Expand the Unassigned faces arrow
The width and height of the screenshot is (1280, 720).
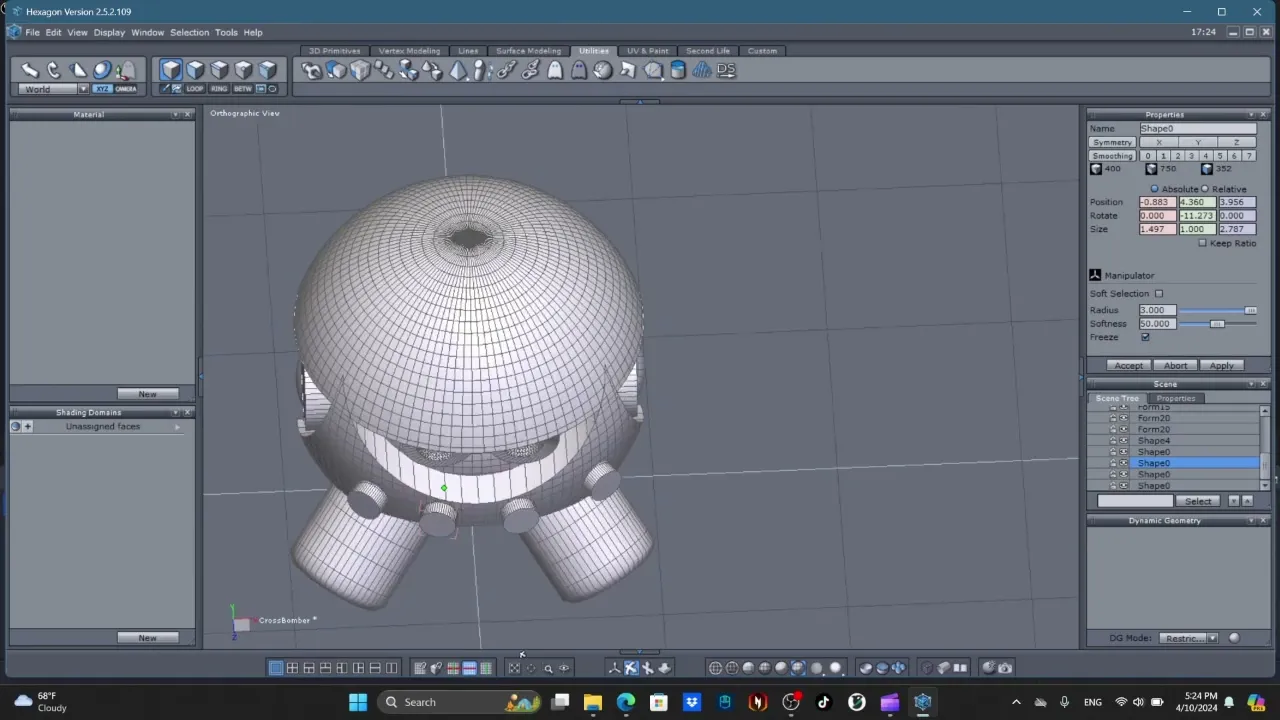(178, 427)
